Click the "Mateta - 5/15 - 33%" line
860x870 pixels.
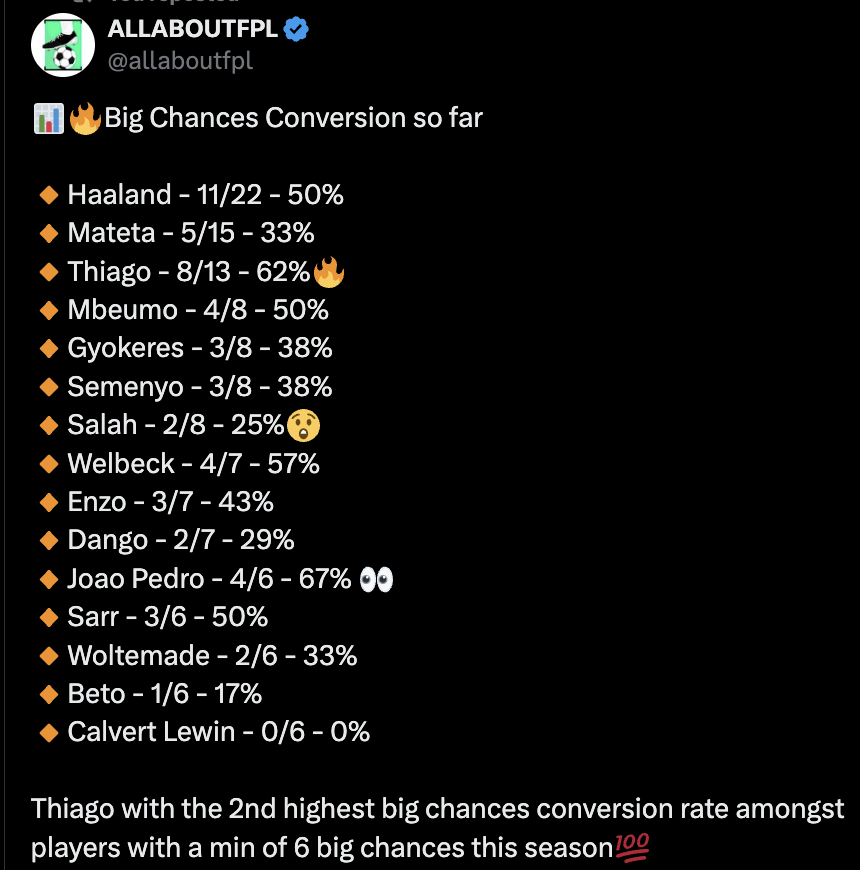[190, 233]
